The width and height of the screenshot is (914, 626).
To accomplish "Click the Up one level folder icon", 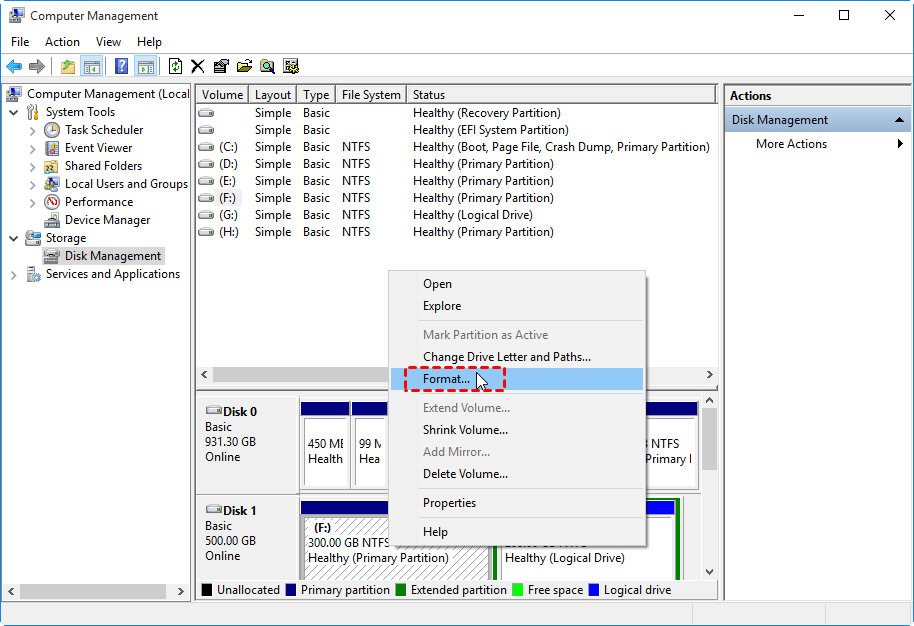I will pos(68,66).
